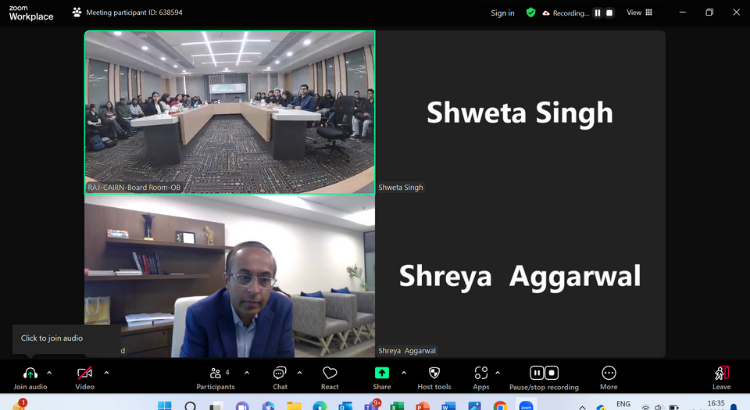Expand the Chat options arrow
This screenshot has width=750, height=410.
click(x=299, y=372)
